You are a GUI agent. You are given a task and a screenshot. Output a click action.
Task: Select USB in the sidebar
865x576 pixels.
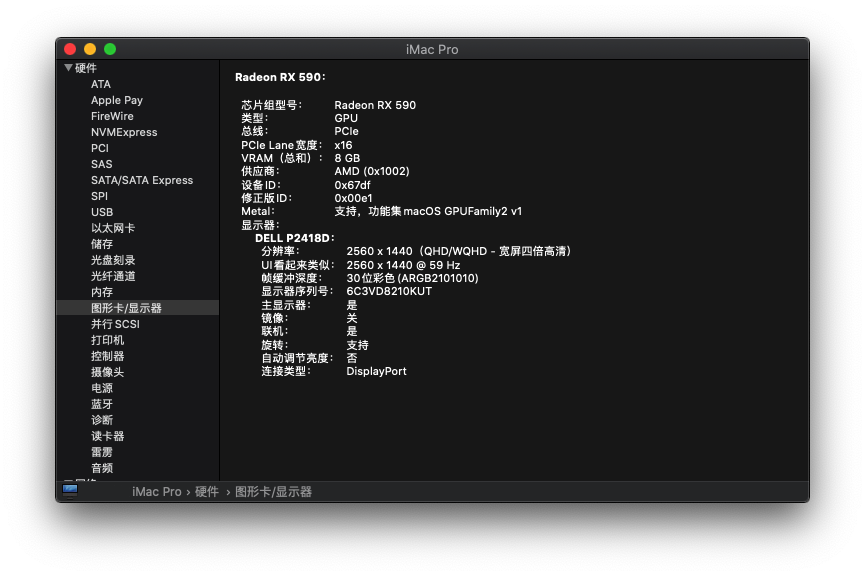pyautogui.click(x=102, y=212)
